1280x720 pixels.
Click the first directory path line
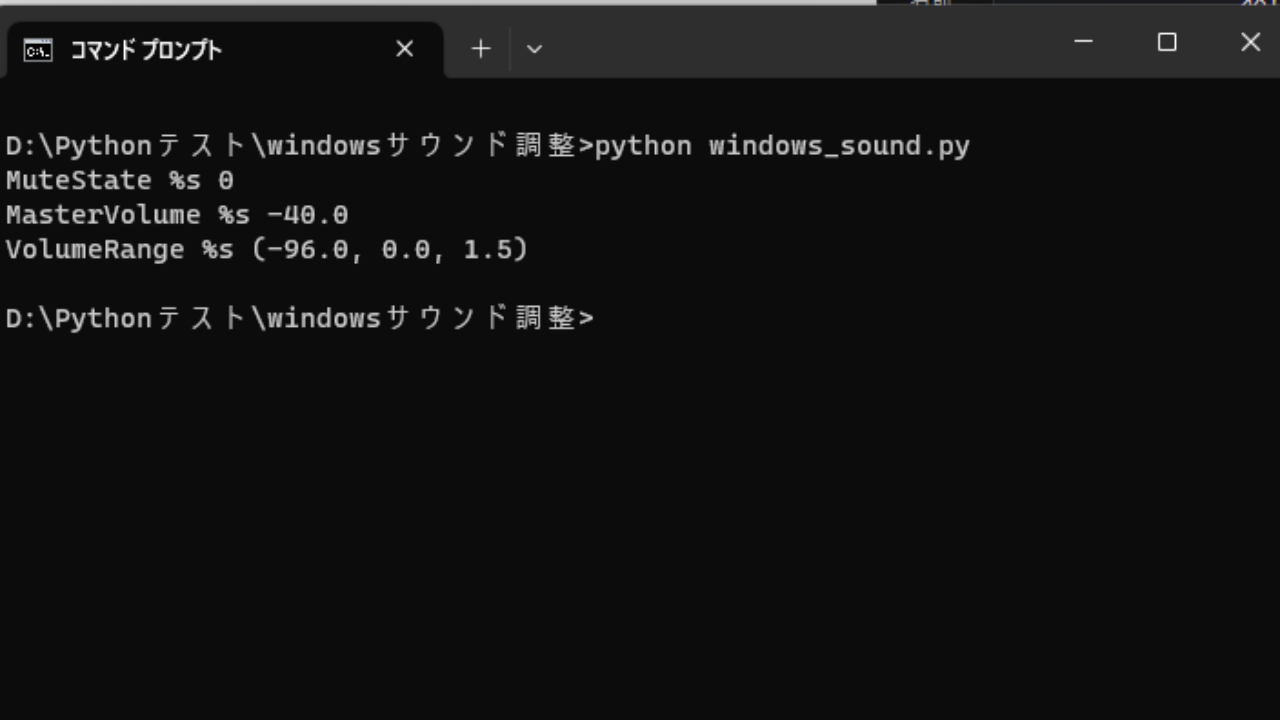tap(295, 146)
